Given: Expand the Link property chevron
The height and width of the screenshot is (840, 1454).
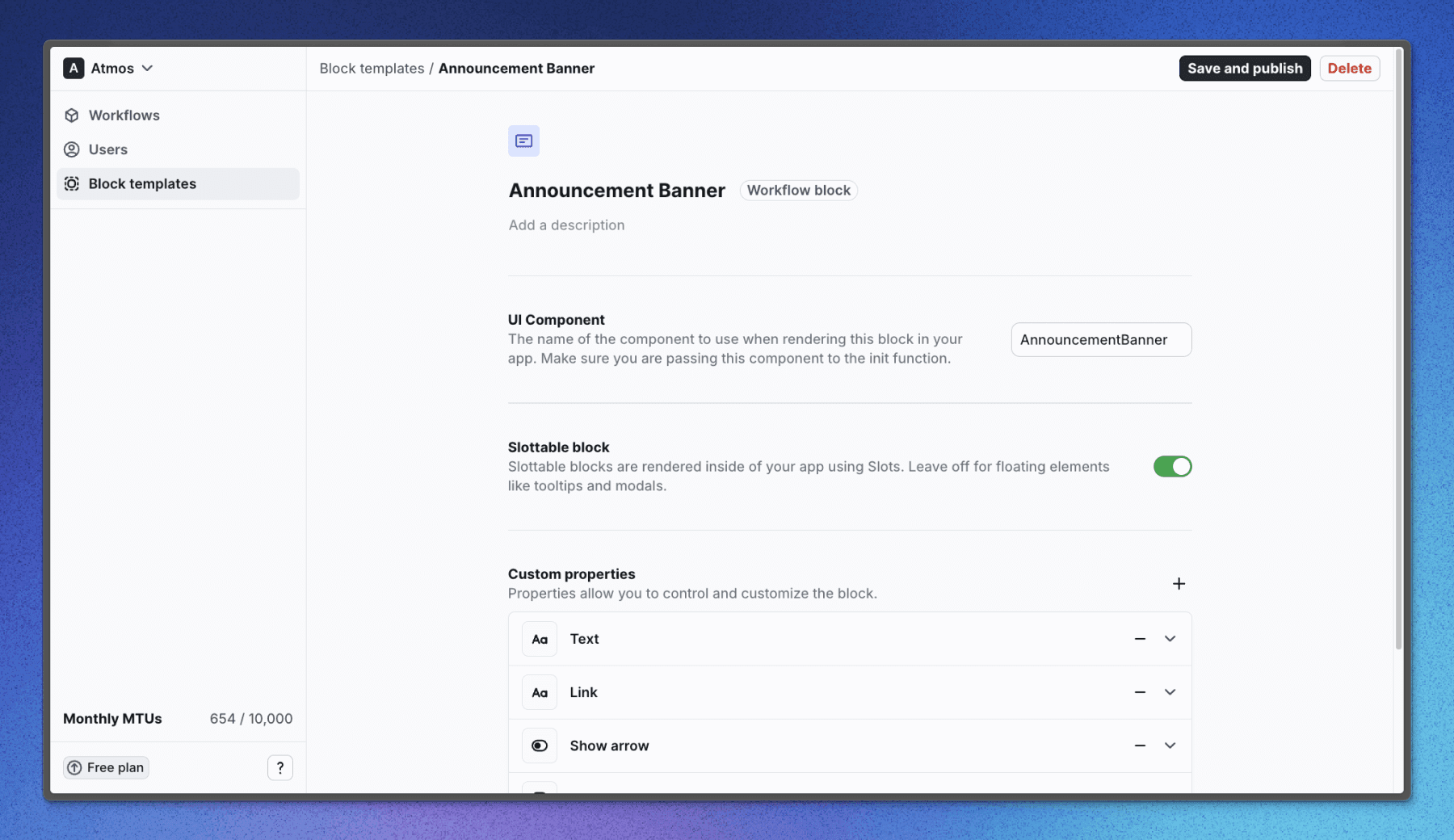Looking at the screenshot, I should 1169,692.
